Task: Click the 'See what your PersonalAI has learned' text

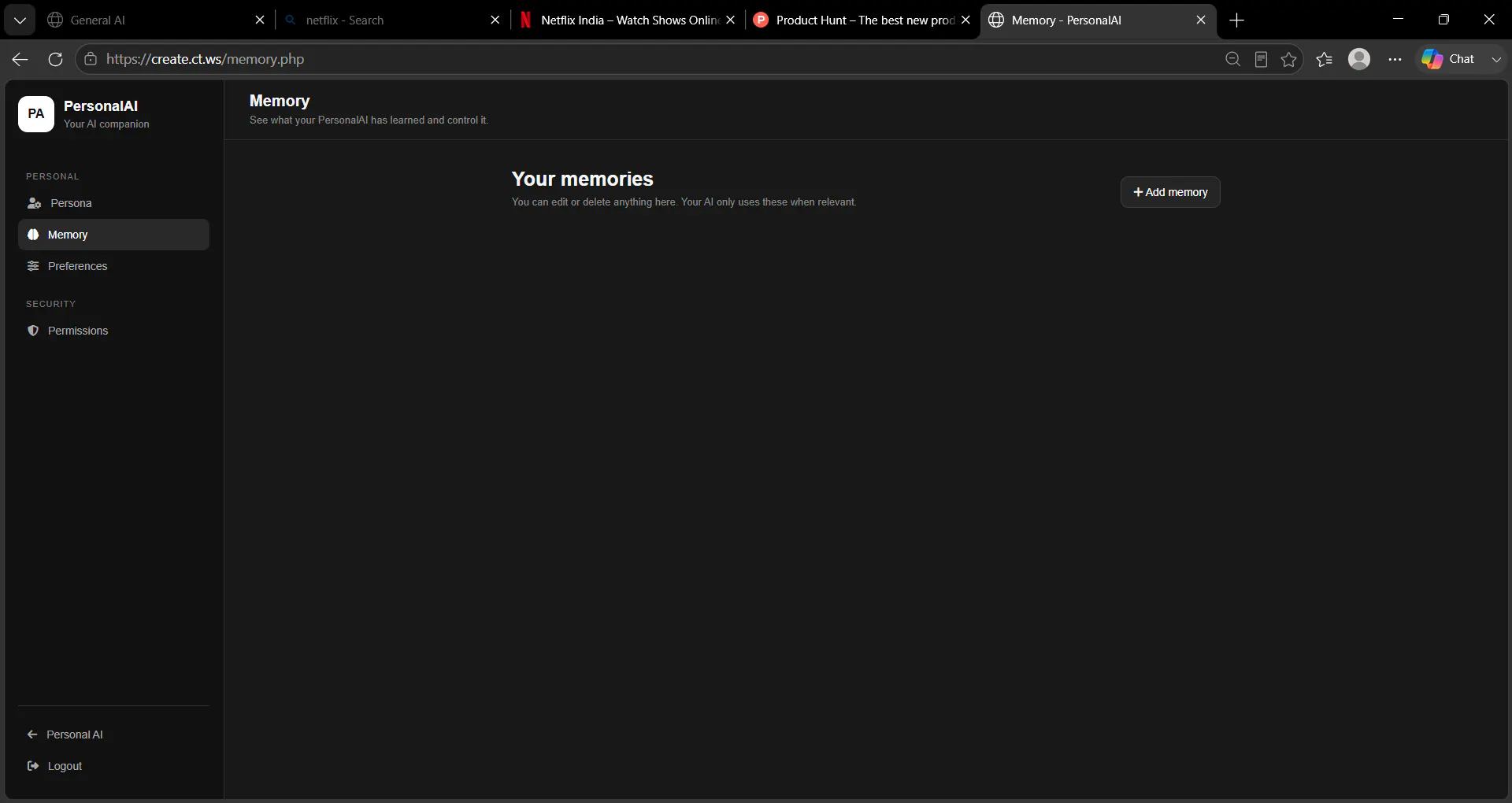Action: 369,120
